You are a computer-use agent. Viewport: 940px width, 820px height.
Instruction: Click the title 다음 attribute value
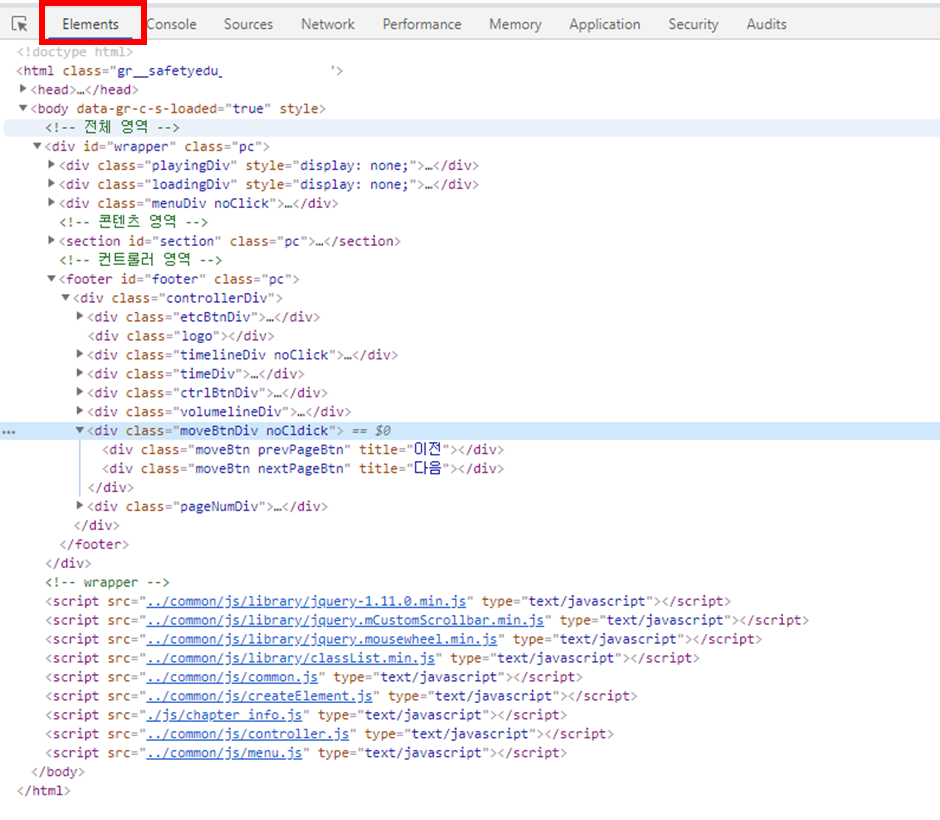(x=428, y=469)
